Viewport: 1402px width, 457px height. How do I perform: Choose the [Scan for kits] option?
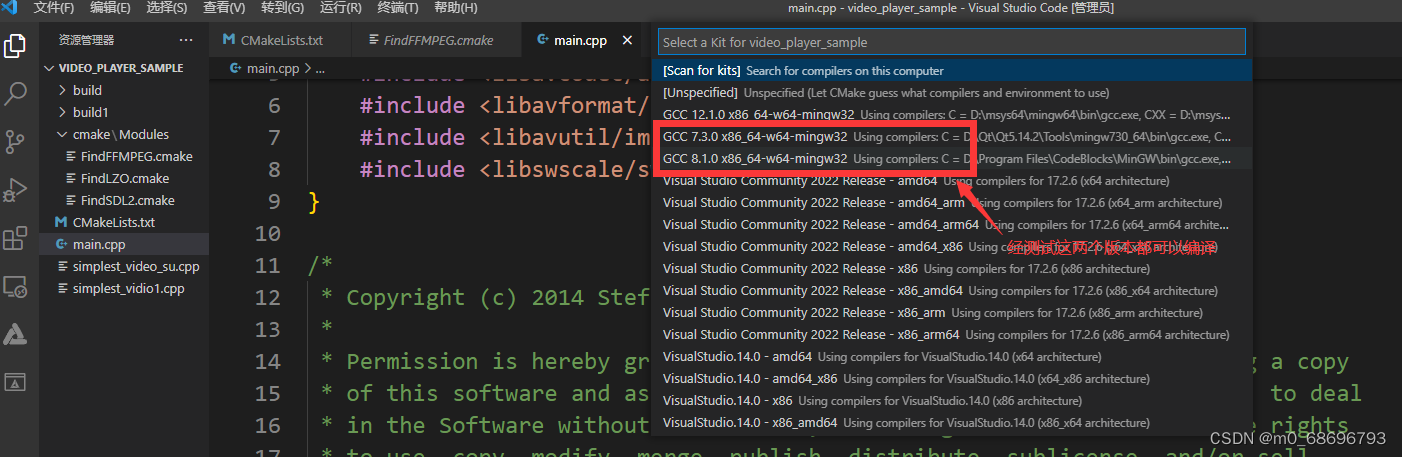point(952,71)
